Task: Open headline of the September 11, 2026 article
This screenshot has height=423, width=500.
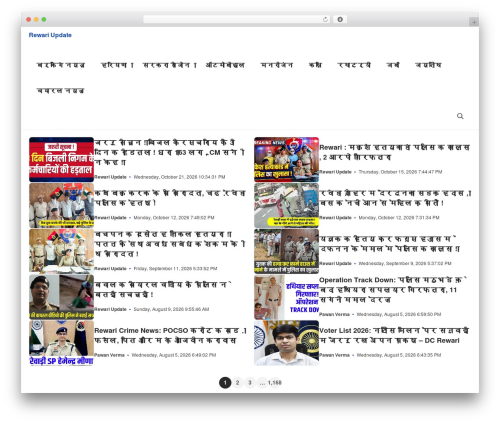Action: click(x=170, y=244)
